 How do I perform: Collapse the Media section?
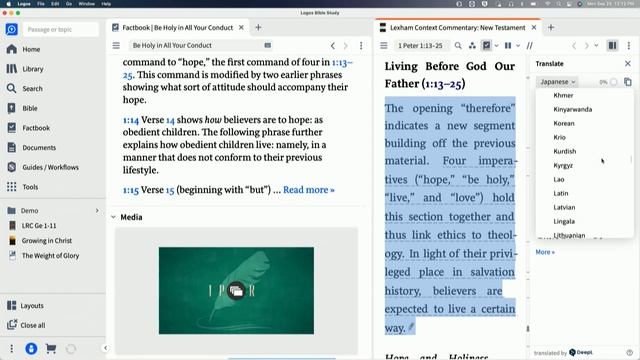113,217
